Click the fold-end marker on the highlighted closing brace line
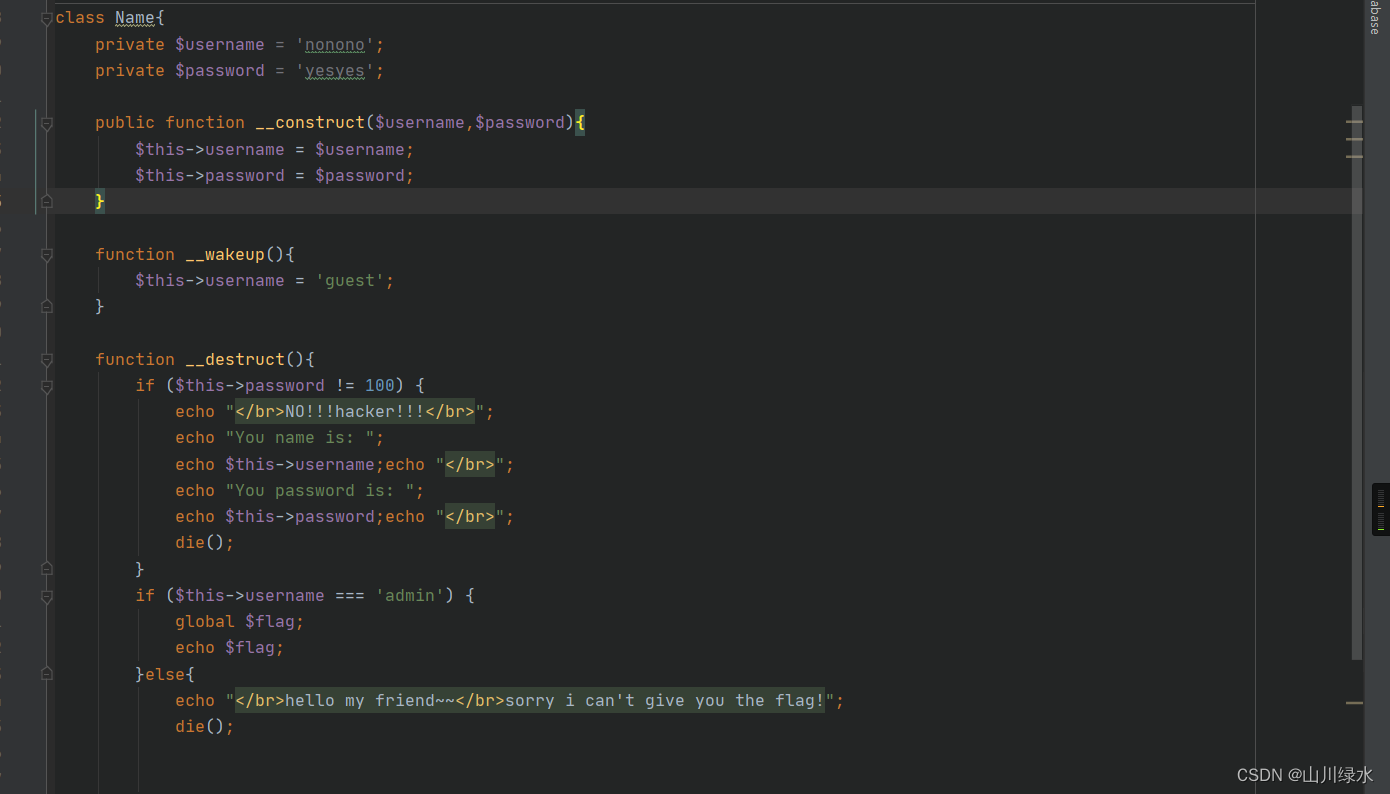Screen dimensions: 1390x794 click(46, 201)
